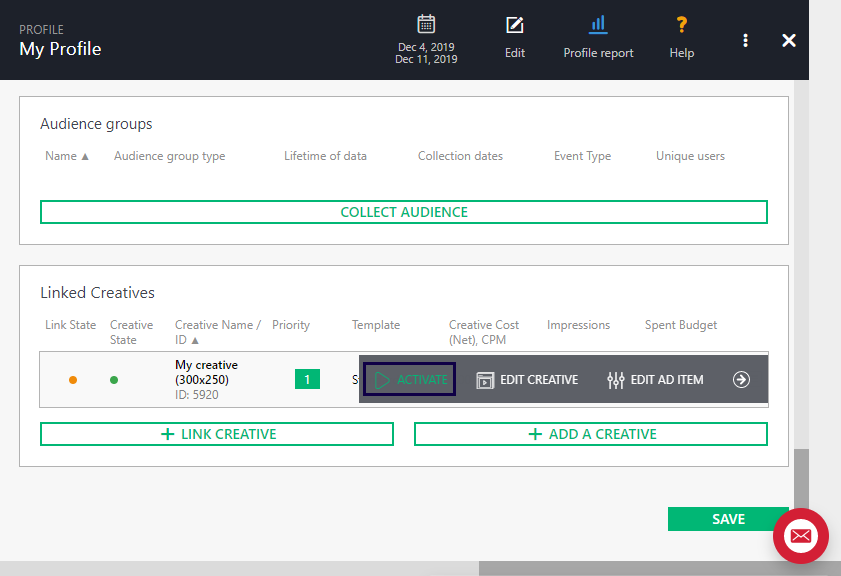Toggle the orange Link State indicator
The image size is (841, 576).
tap(72, 380)
